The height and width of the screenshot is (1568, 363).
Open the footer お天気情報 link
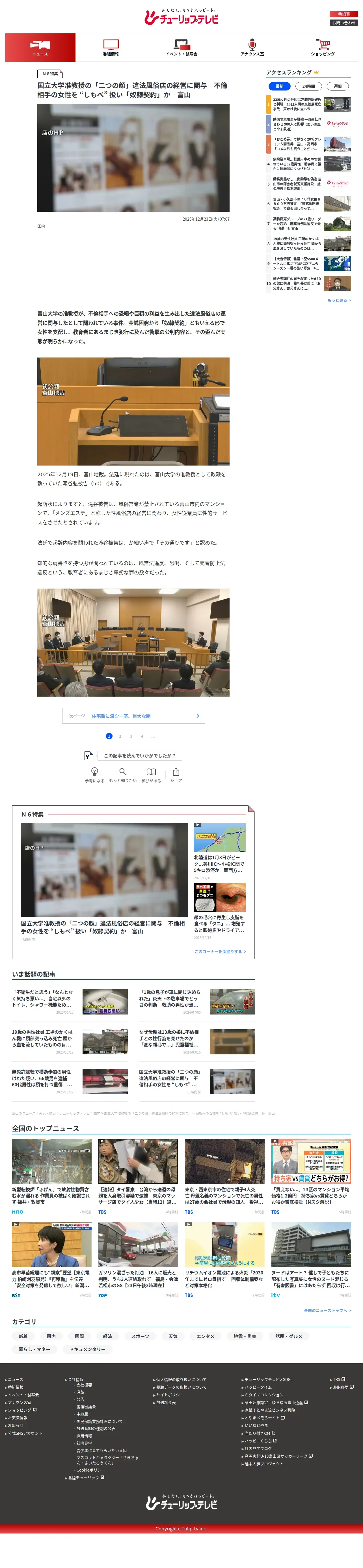[18, 1418]
